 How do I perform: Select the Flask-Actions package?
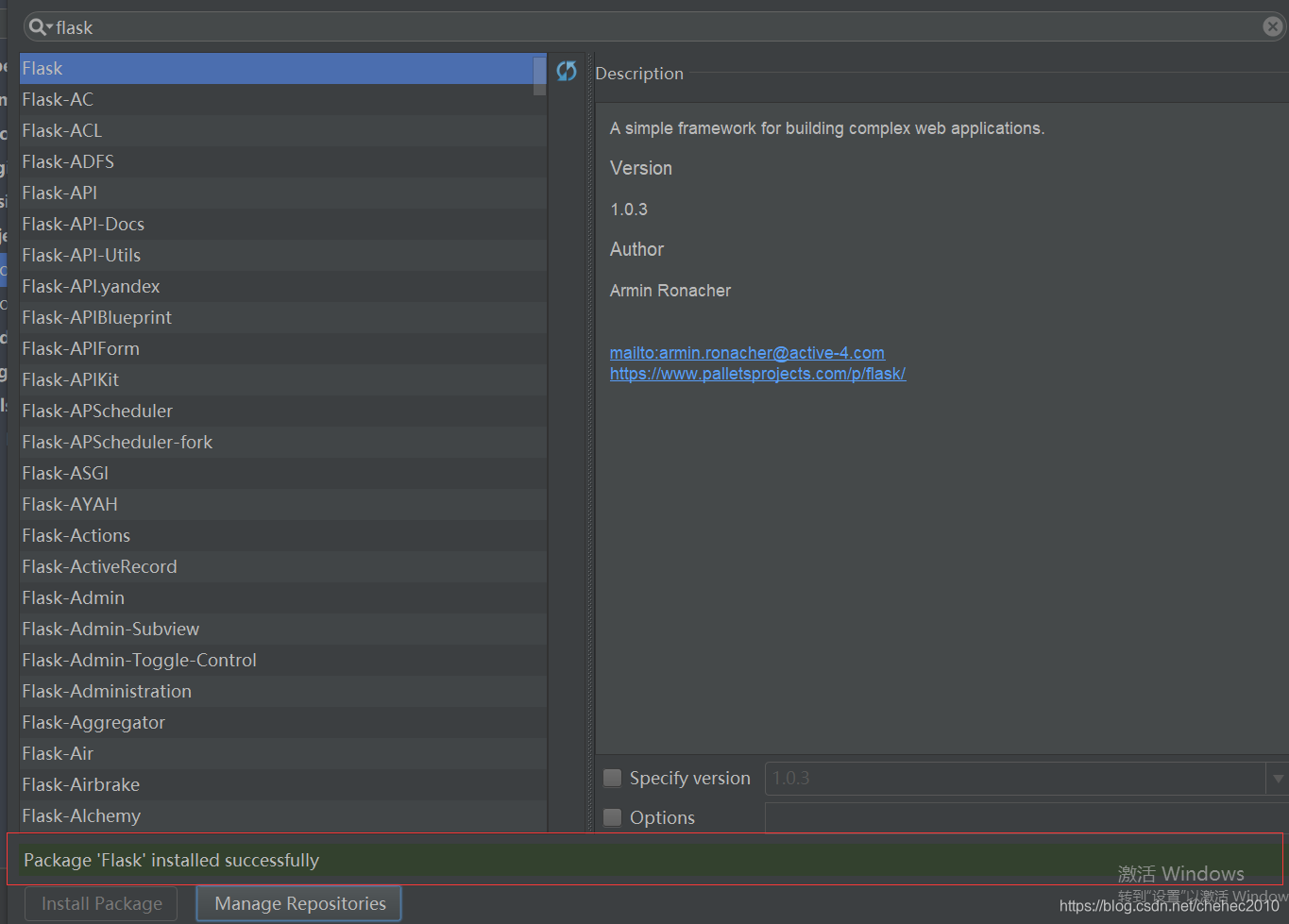pyautogui.click(x=282, y=535)
